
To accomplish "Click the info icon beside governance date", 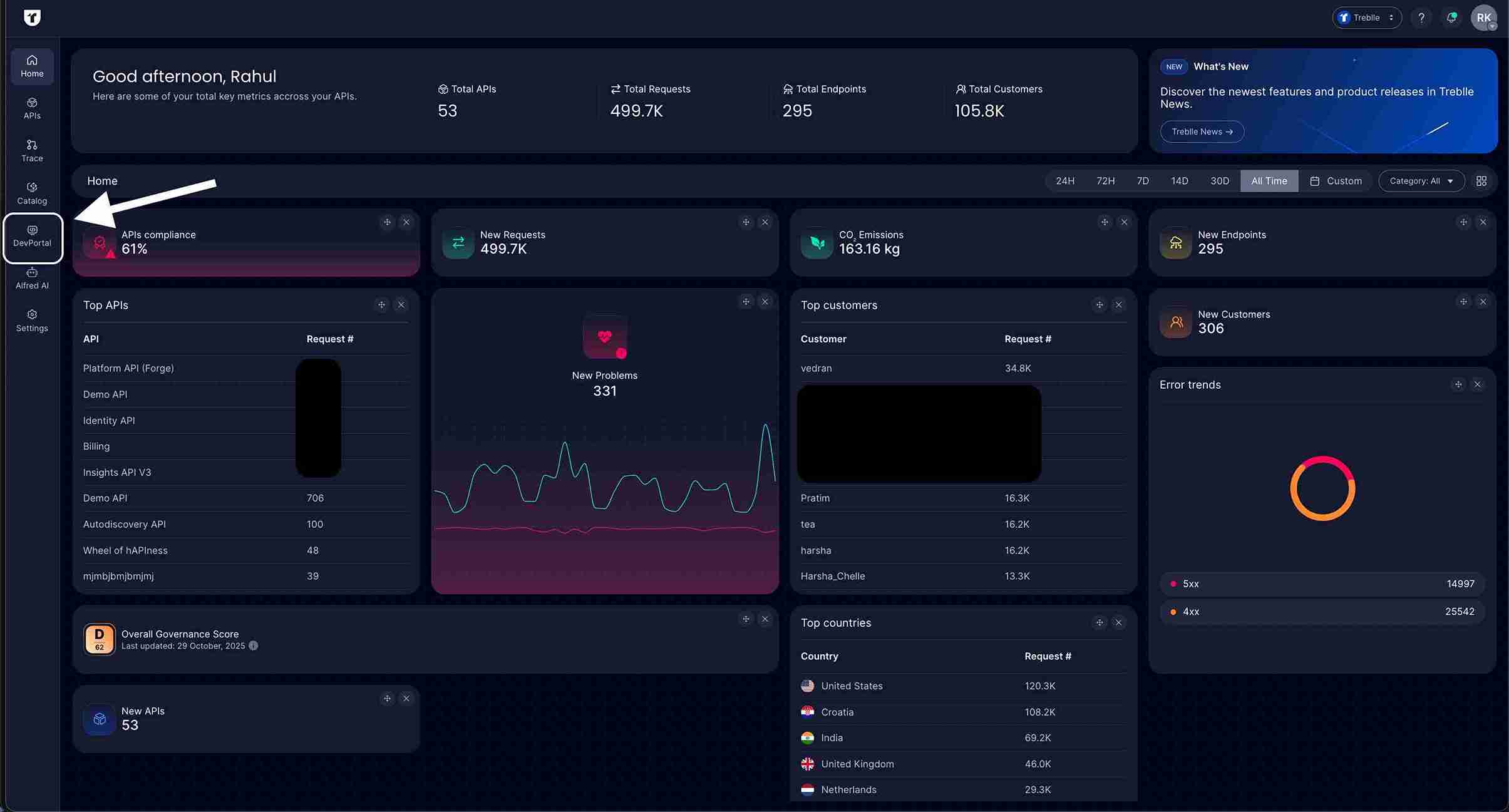I will (254, 645).
